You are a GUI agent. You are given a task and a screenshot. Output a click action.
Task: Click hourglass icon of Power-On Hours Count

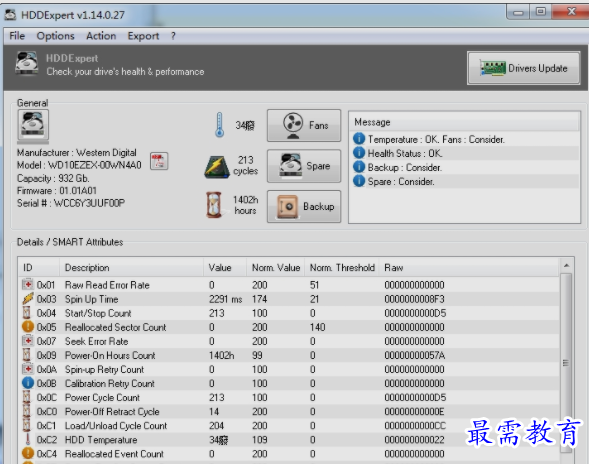click(27, 355)
